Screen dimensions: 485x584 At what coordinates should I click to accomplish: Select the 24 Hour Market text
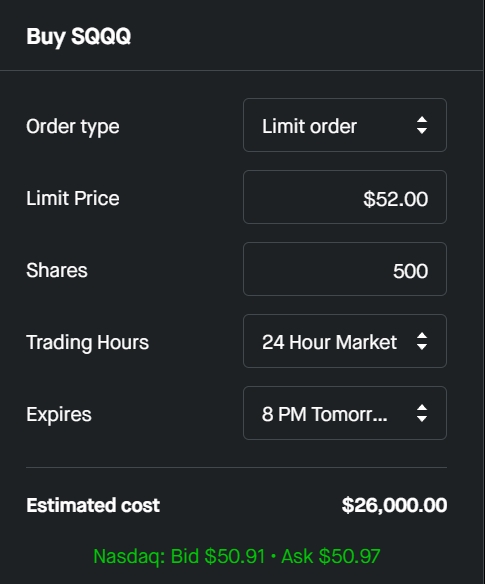coord(329,342)
